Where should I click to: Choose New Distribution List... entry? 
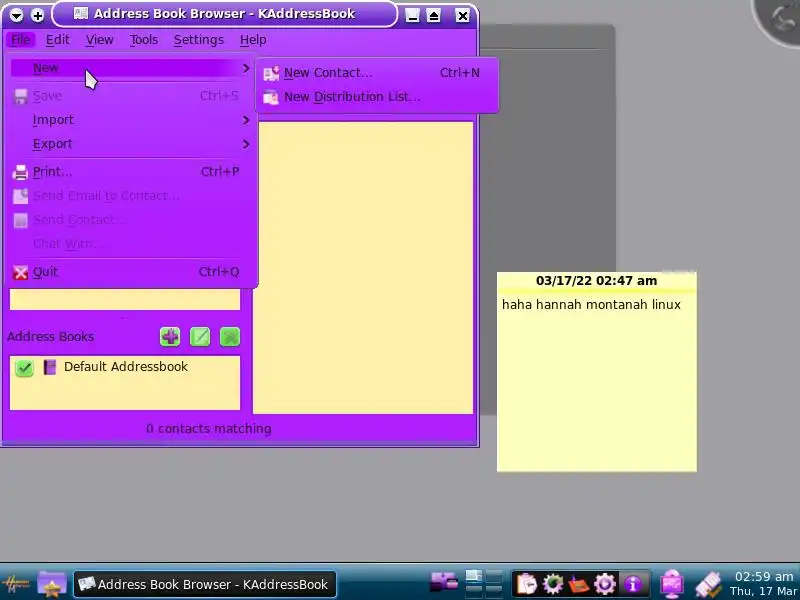(377, 97)
